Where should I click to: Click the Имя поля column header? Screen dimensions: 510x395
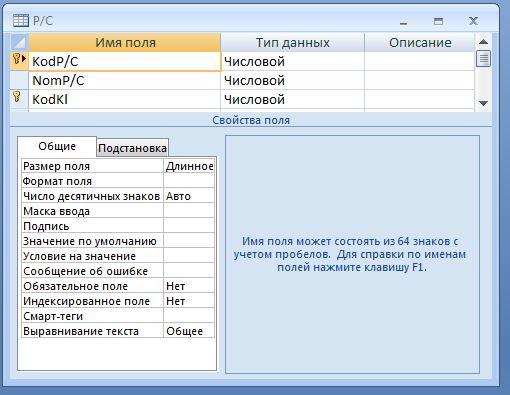(125, 42)
